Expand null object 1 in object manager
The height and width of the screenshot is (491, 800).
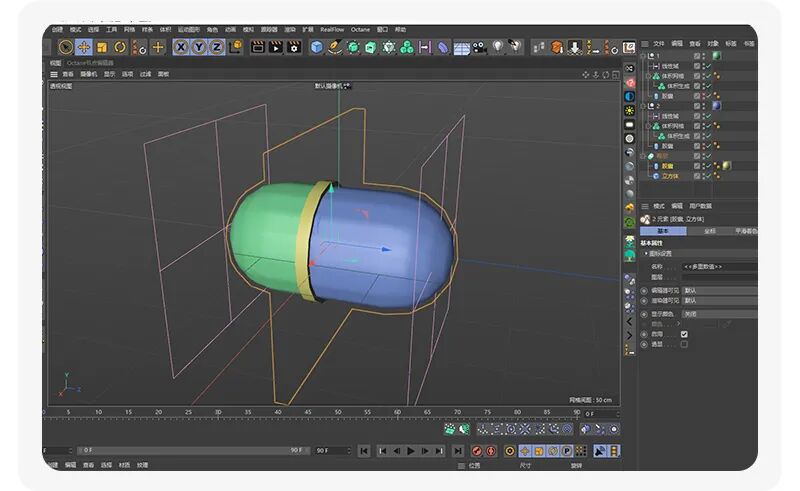click(643, 56)
